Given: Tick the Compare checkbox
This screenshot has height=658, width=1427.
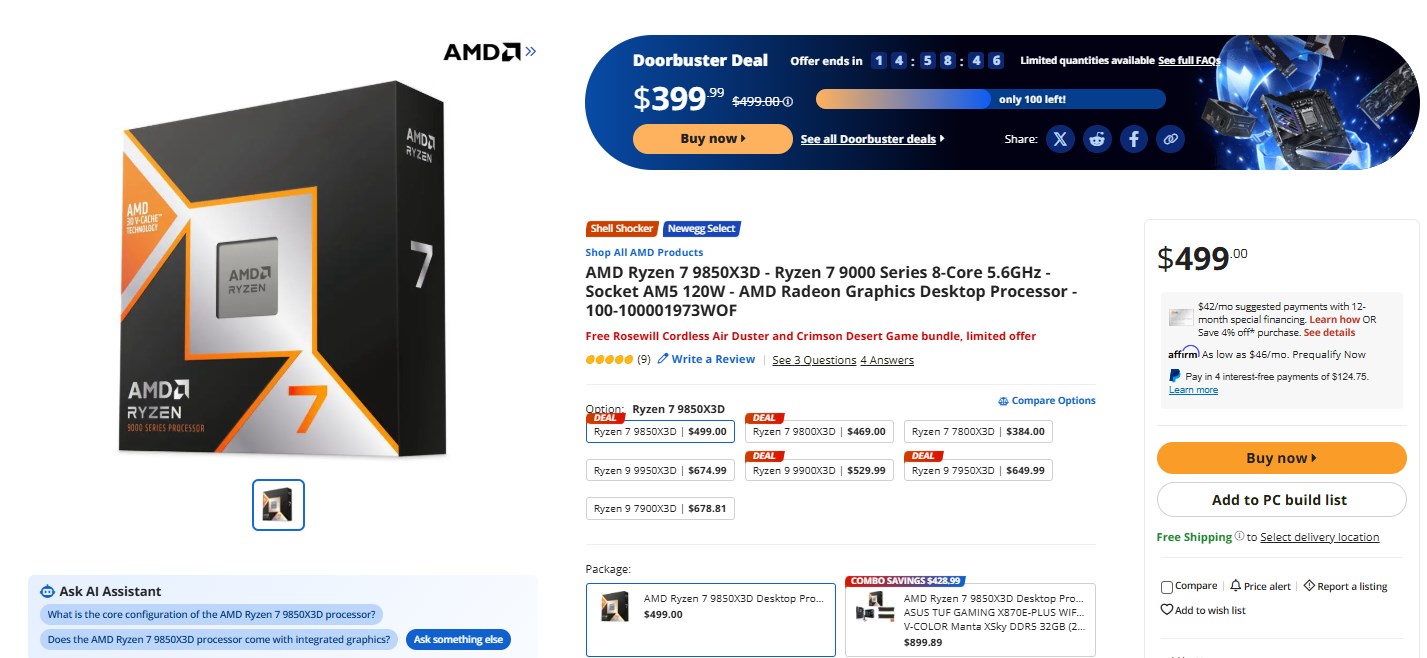Looking at the screenshot, I should [1166, 587].
